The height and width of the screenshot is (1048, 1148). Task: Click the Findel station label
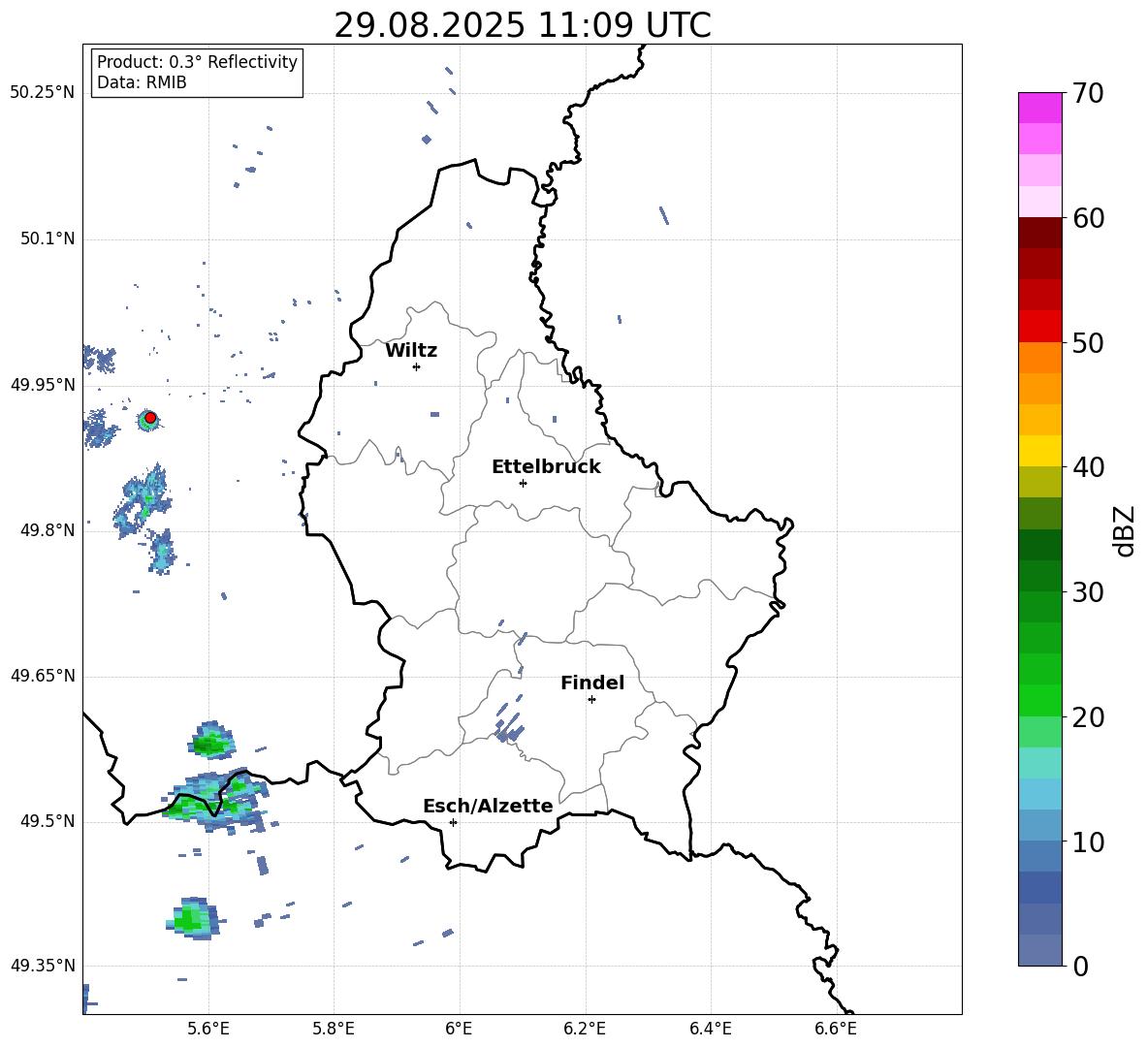[592, 683]
